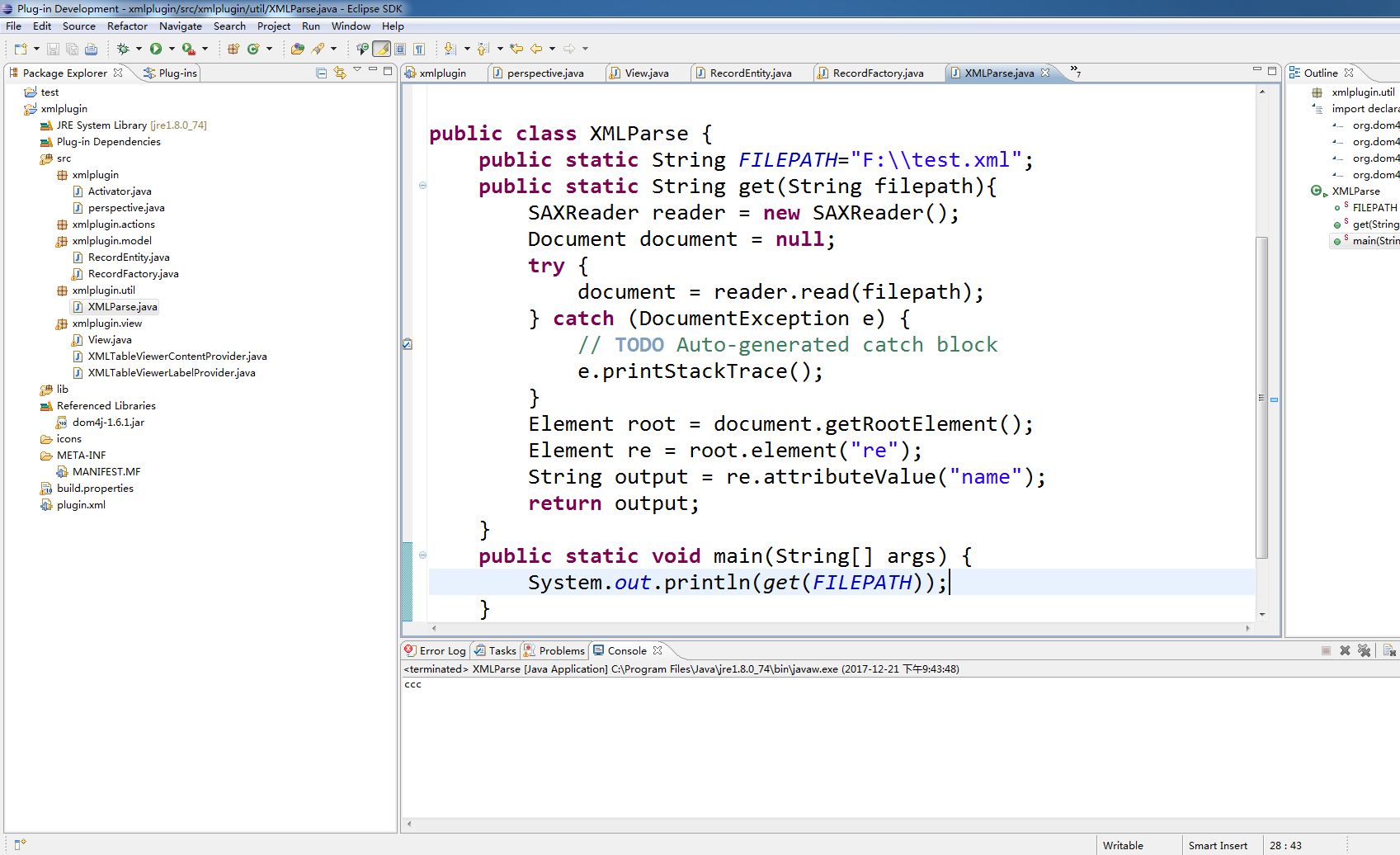Viewport: 1400px width, 855px height.
Task: Toggle Mark Occurrences highlighter icon
Action: tap(381, 49)
